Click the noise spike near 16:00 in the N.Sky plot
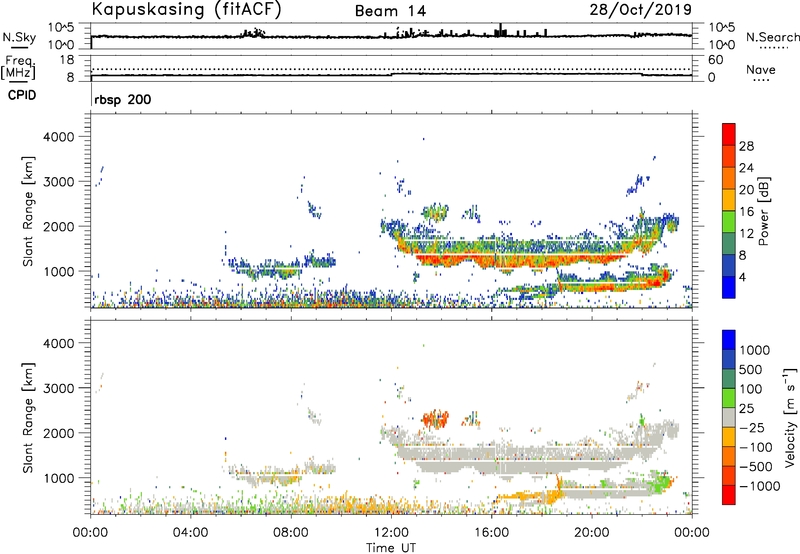The width and height of the screenshot is (800, 554). coord(501,30)
